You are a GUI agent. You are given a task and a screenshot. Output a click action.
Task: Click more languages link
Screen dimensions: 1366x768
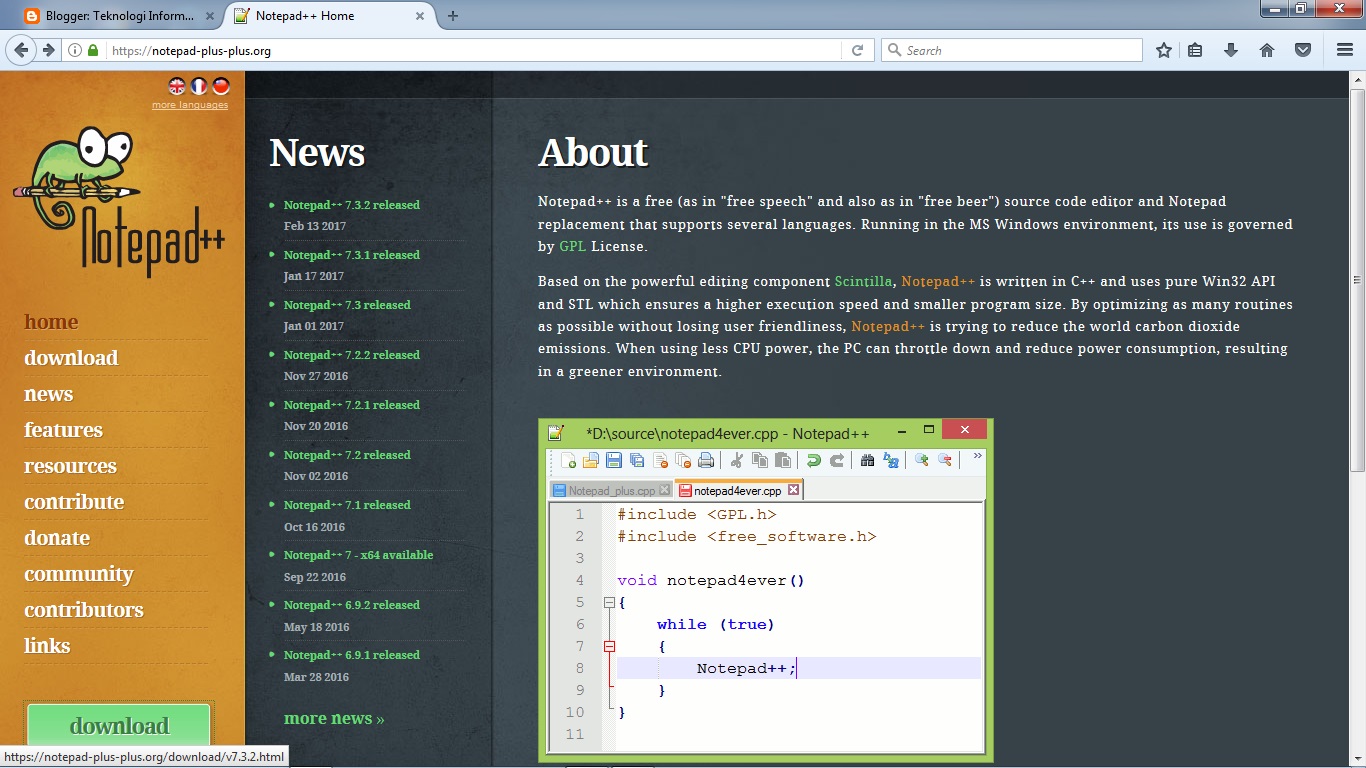click(x=190, y=105)
